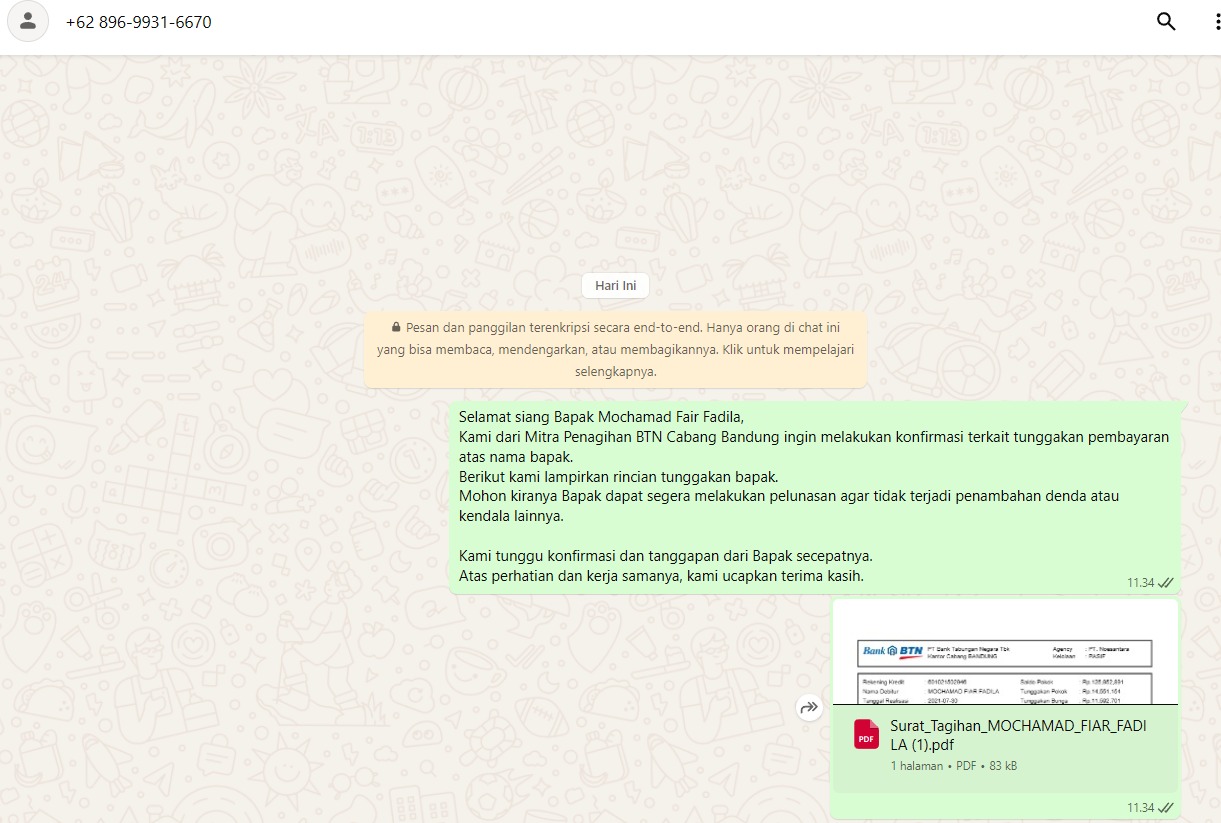Viewport: 1221px width, 823px height.
Task: Click the "1 halaman • PDF • 83 kB" details
Action: pyautogui.click(x=953, y=766)
